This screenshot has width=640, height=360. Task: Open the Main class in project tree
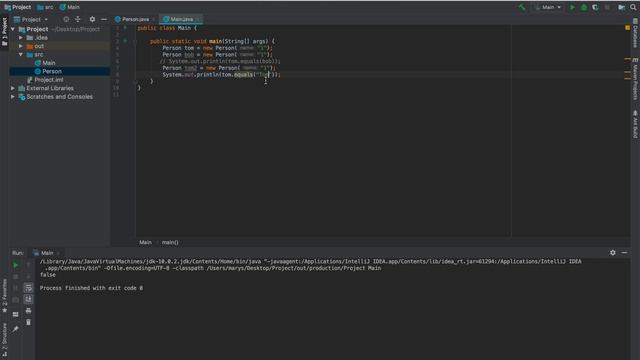click(x=49, y=63)
